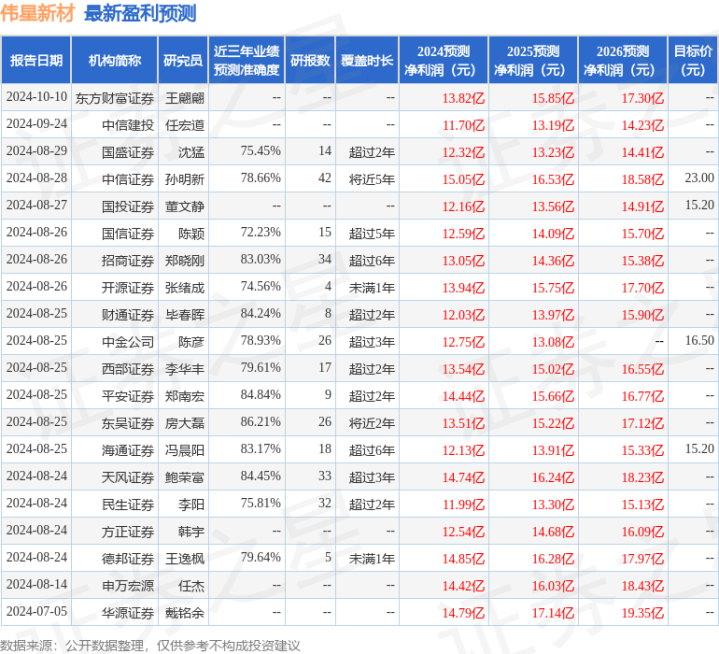Click 2024 profit value 11.70亿

pyautogui.click(x=463, y=125)
